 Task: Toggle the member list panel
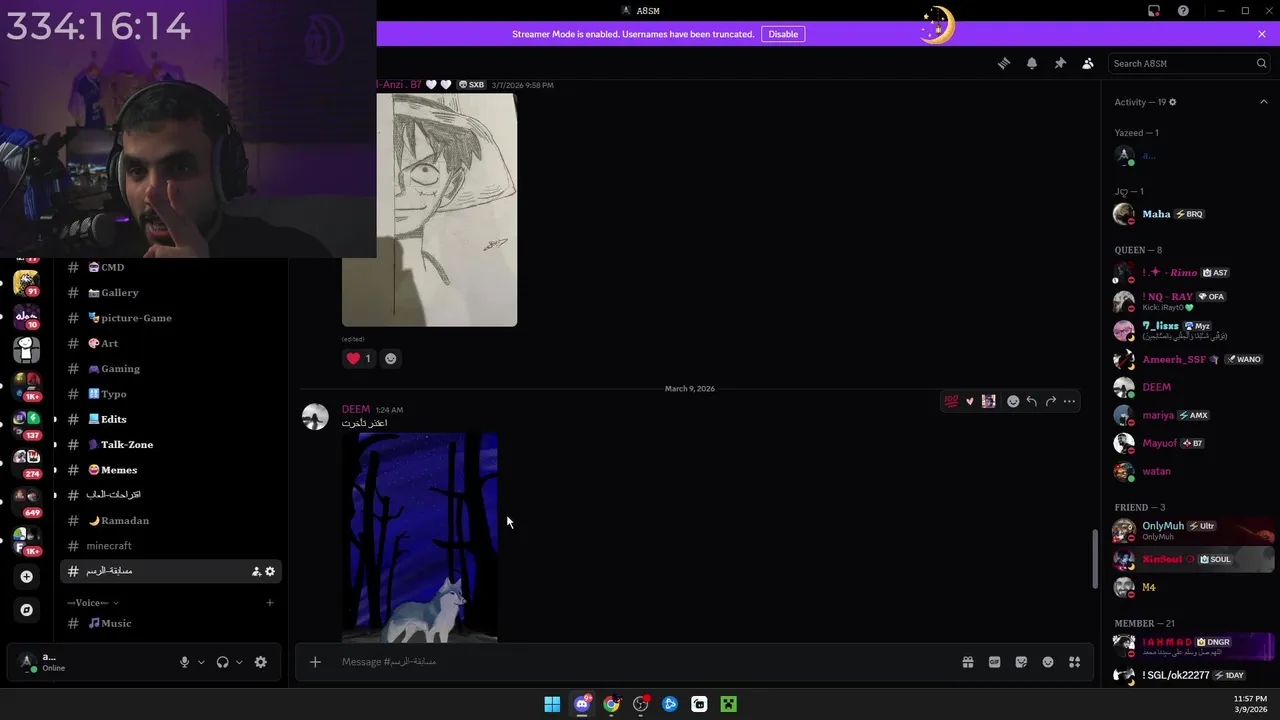coord(1088,63)
